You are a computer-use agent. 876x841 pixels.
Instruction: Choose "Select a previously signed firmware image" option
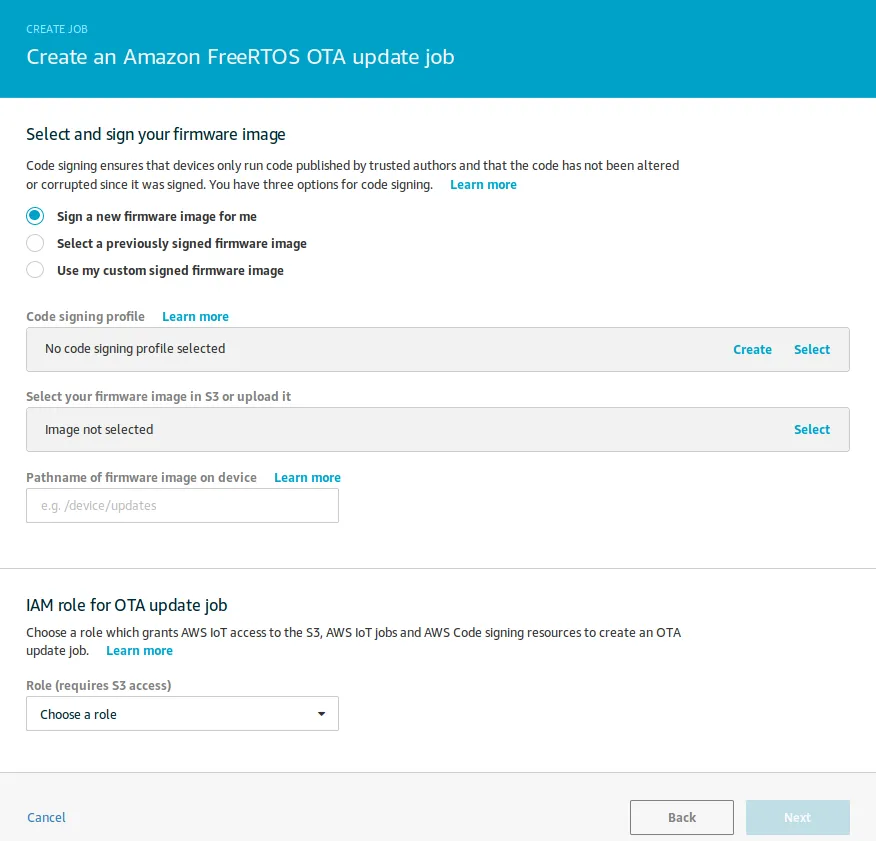35,243
